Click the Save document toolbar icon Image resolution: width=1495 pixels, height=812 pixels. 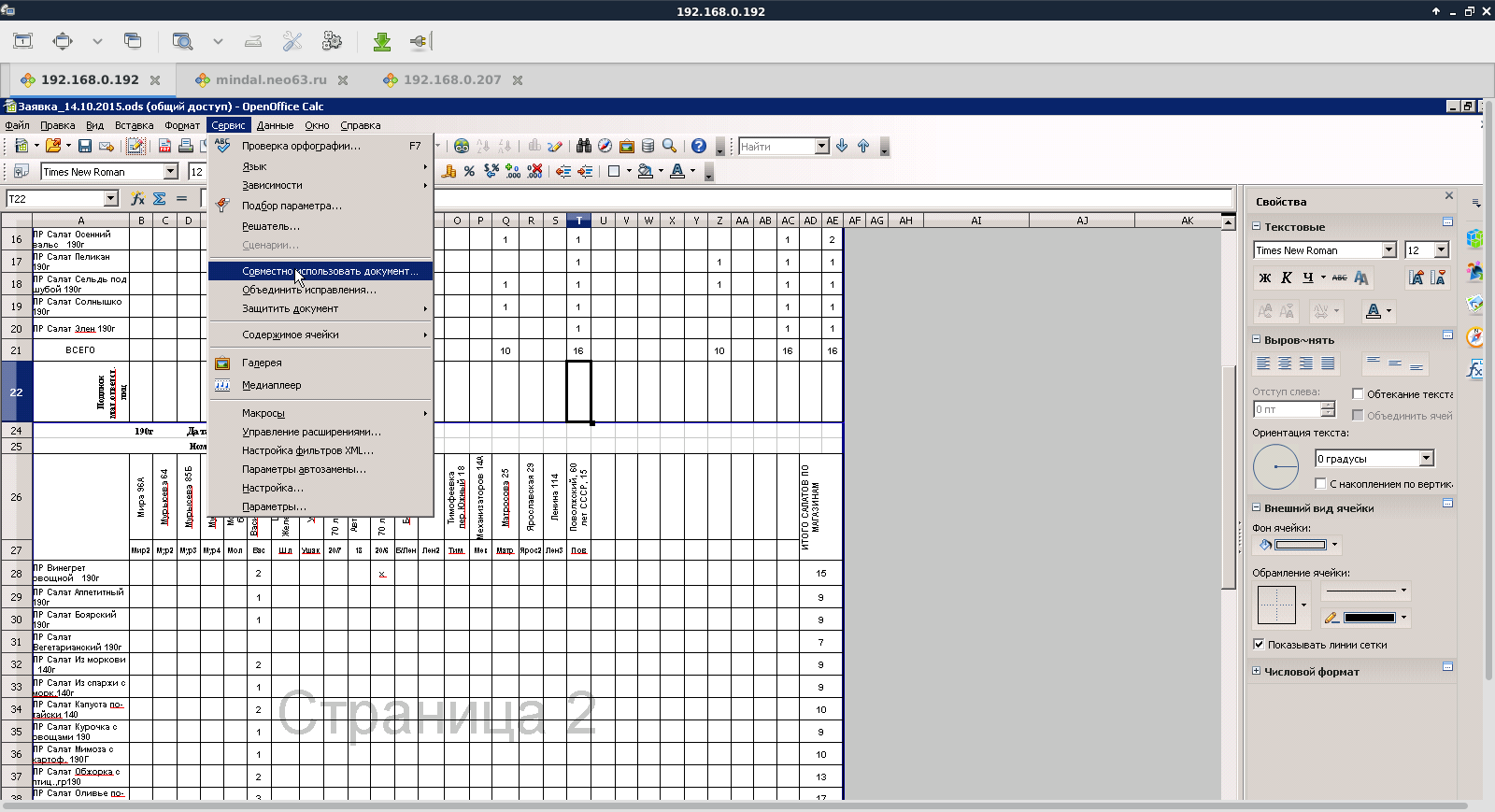tap(85, 146)
